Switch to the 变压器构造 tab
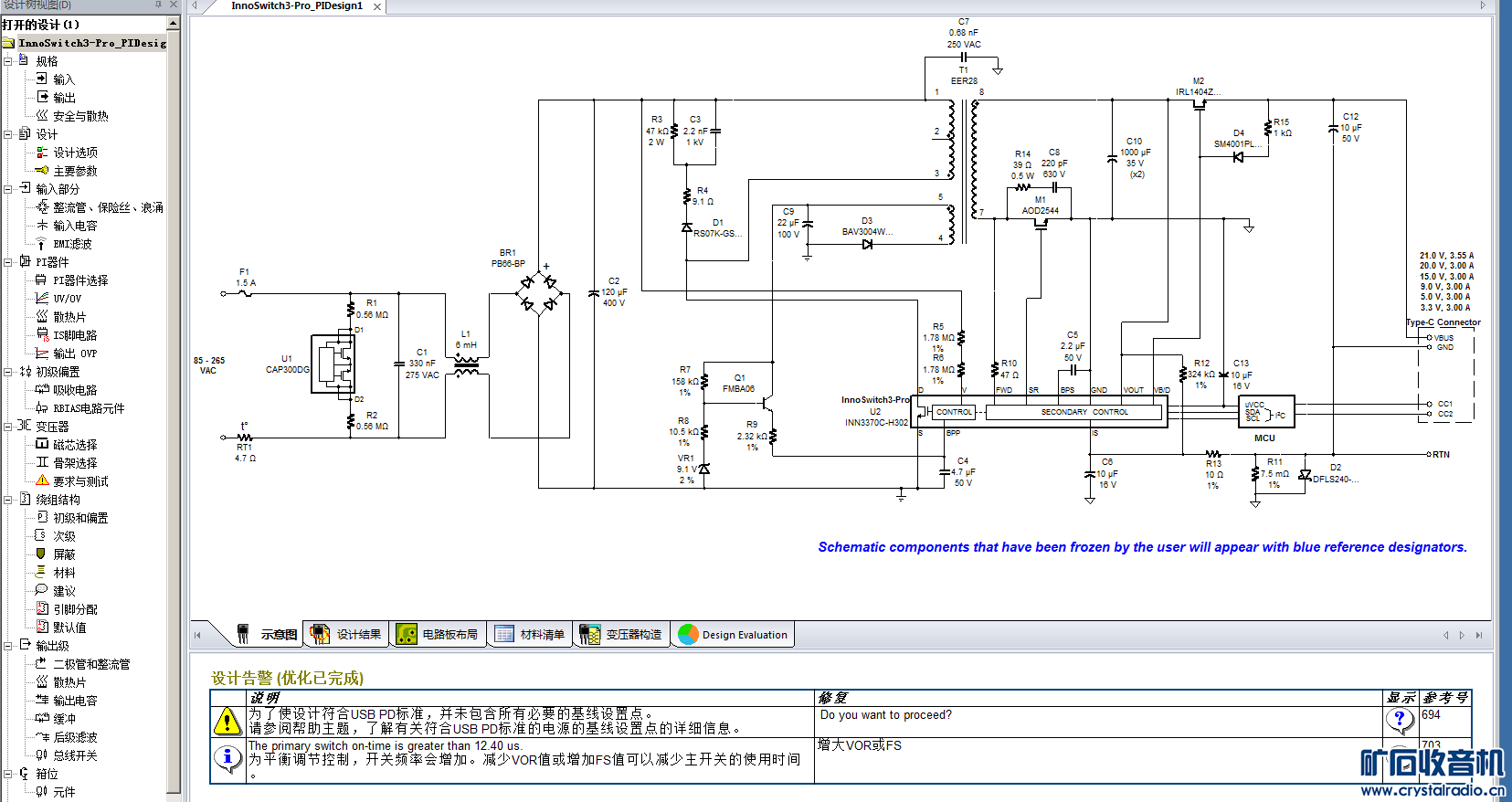Viewport: 1512px width, 802px height. point(621,634)
